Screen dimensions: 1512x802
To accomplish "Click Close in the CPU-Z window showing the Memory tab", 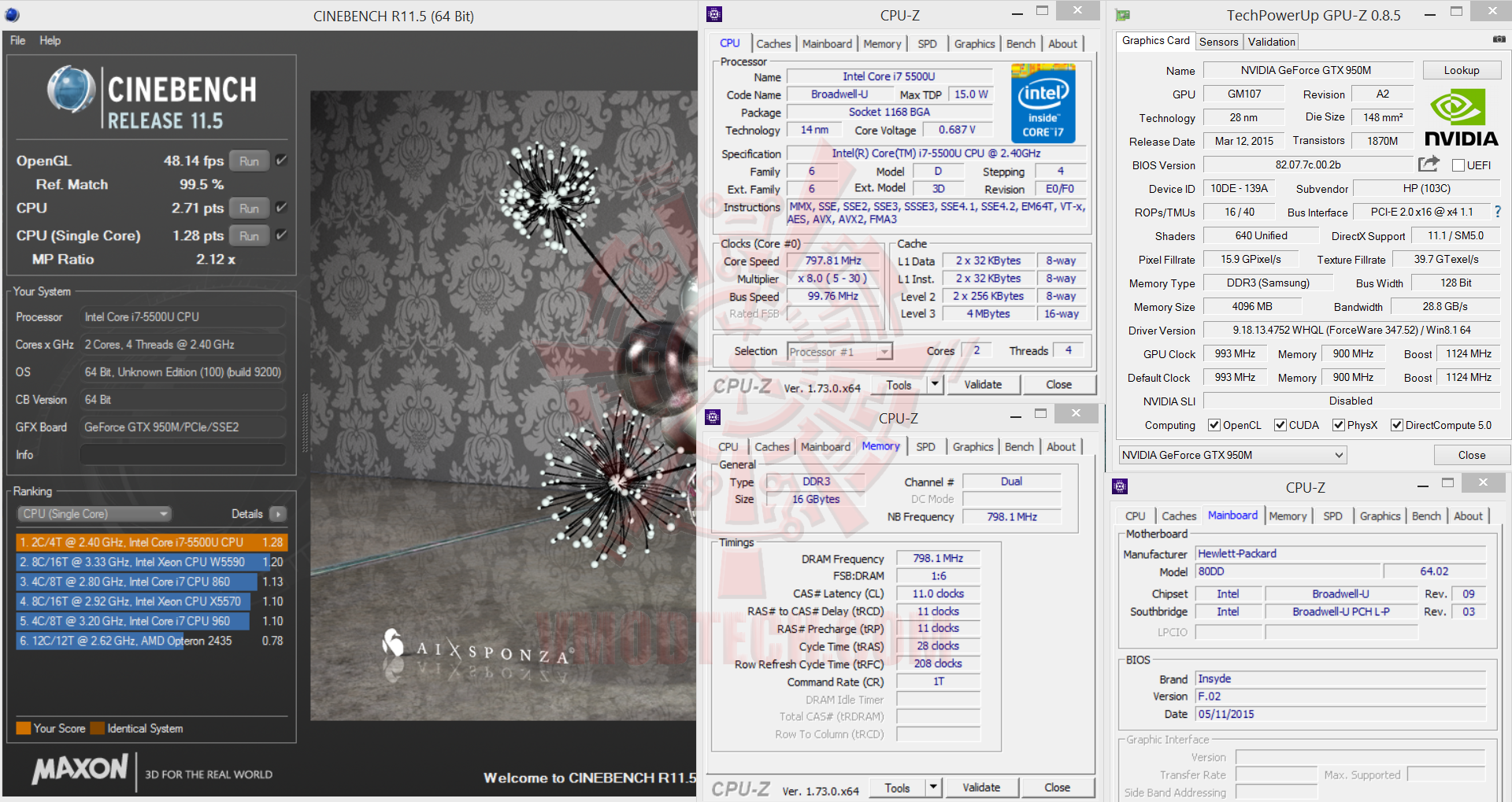I will pyautogui.click(x=1057, y=787).
